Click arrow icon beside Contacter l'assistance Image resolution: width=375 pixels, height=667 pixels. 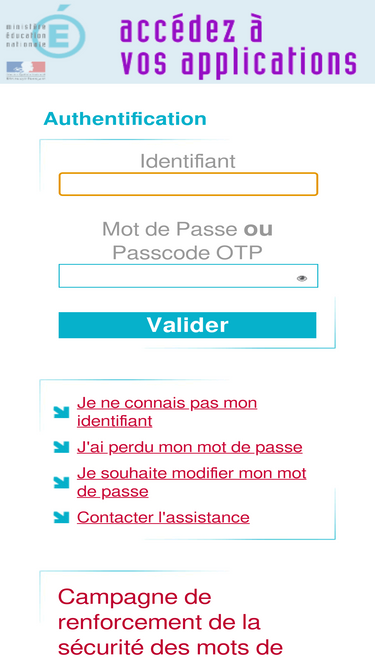61,517
